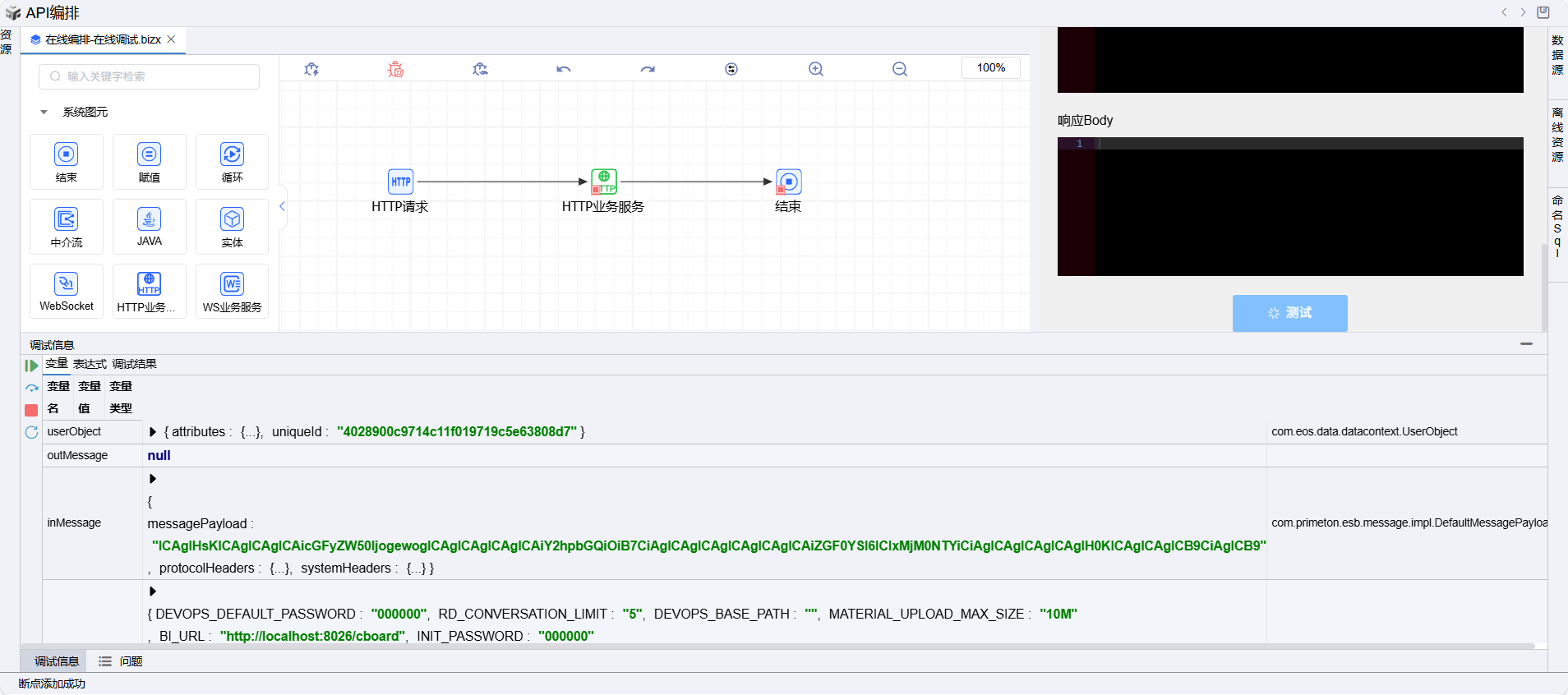Image resolution: width=1568 pixels, height=695 pixels.
Task: Switch to the 调试结果 tab
Action: pos(134,364)
